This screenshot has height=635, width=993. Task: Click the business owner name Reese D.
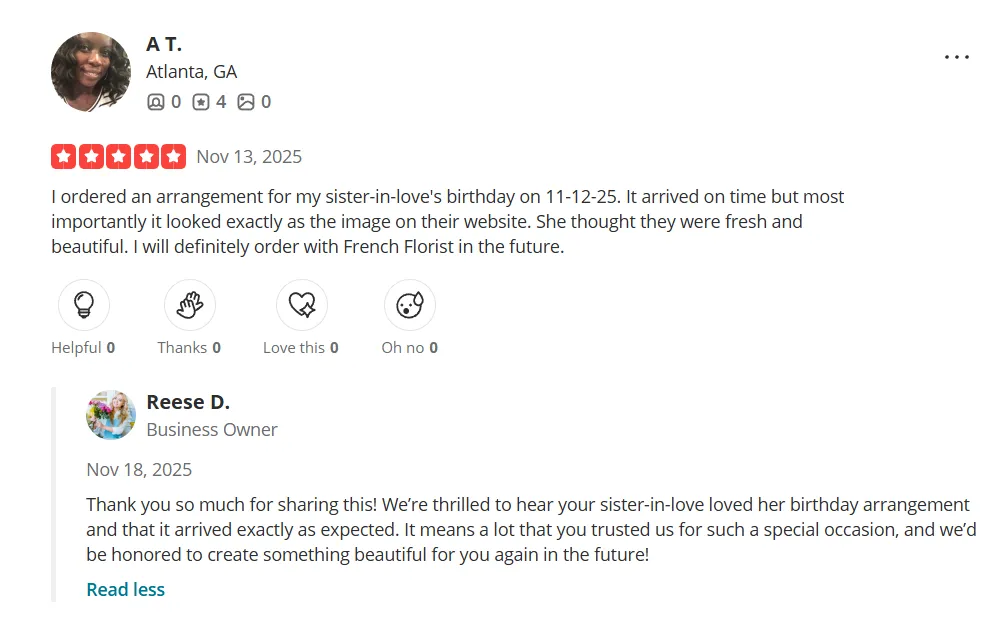tap(188, 402)
